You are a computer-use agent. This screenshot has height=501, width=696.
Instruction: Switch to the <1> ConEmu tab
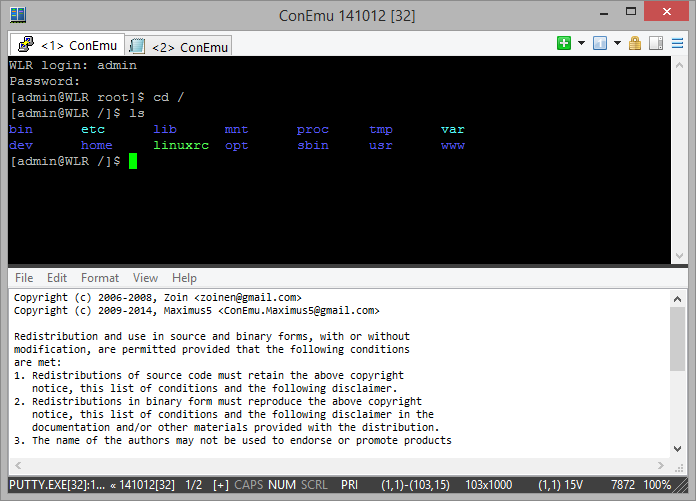coord(68,45)
